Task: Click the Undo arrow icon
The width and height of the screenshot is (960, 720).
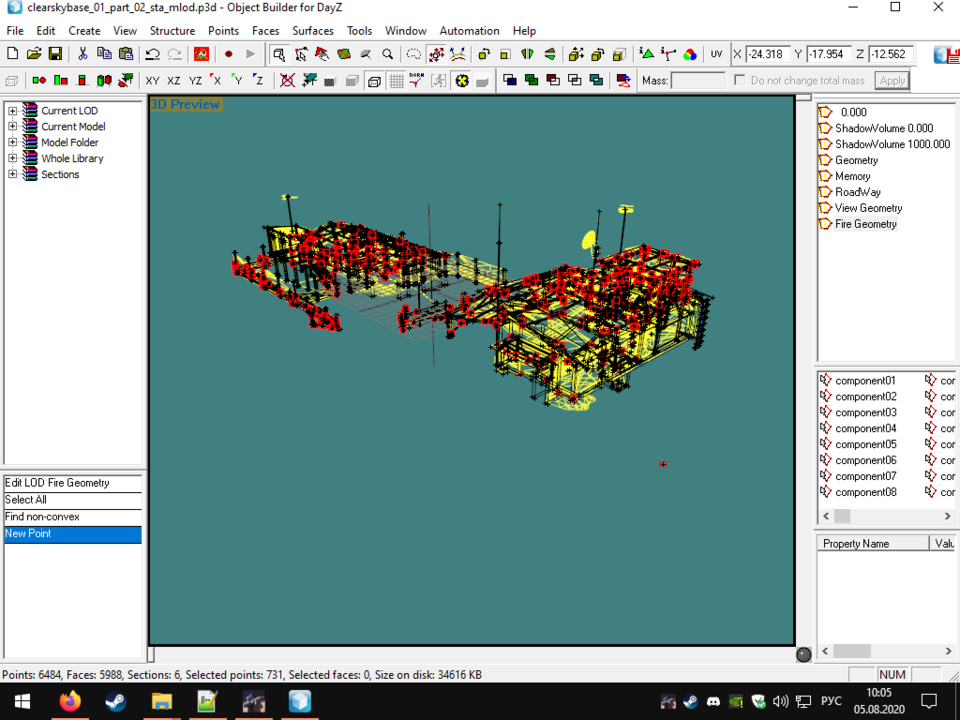Action: (152, 54)
